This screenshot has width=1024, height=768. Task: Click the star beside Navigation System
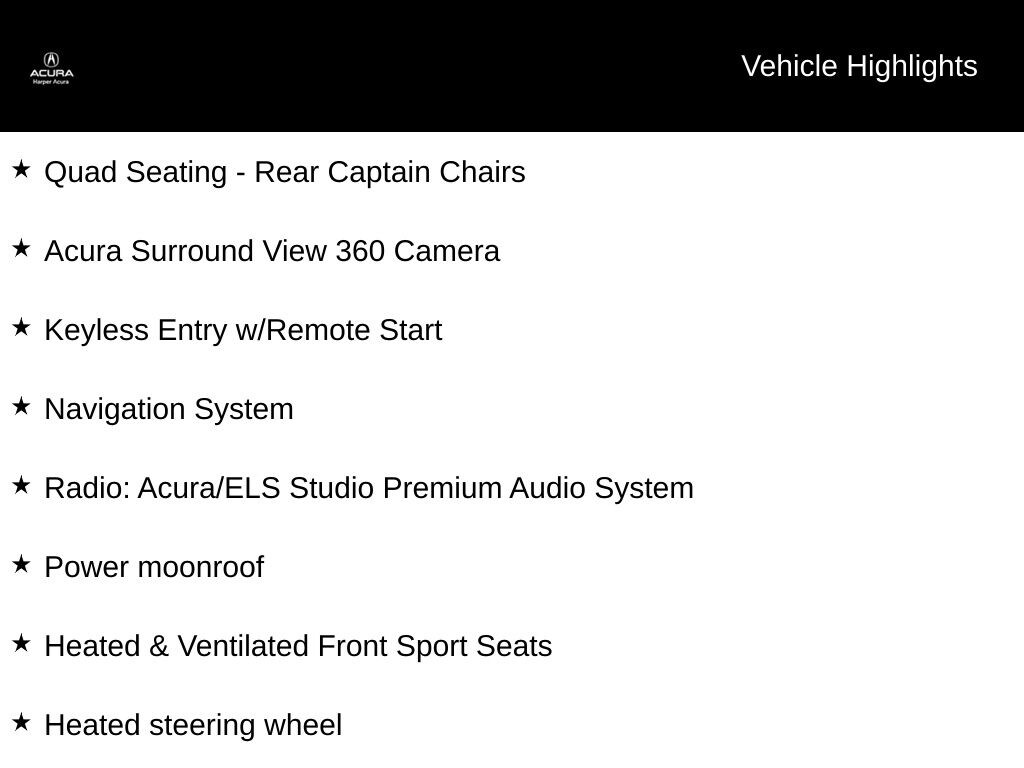21,406
